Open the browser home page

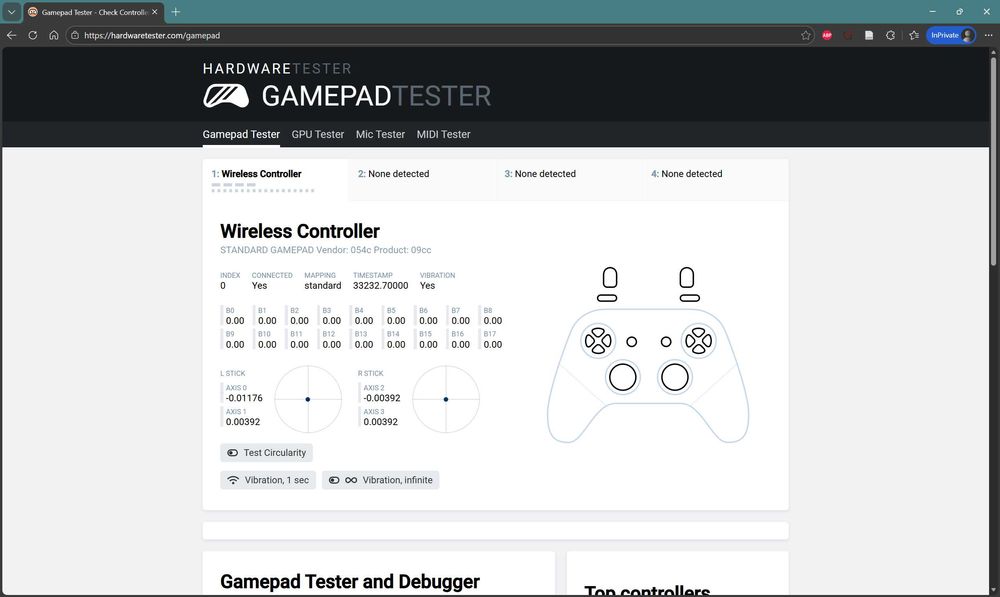click(54, 35)
